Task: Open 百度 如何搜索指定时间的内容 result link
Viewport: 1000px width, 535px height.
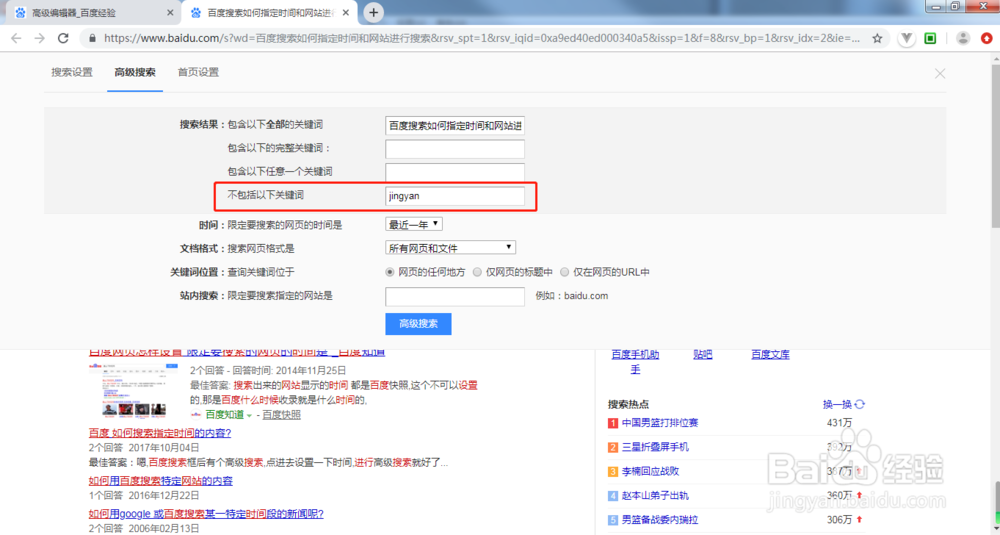Action: click(x=159, y=433)
